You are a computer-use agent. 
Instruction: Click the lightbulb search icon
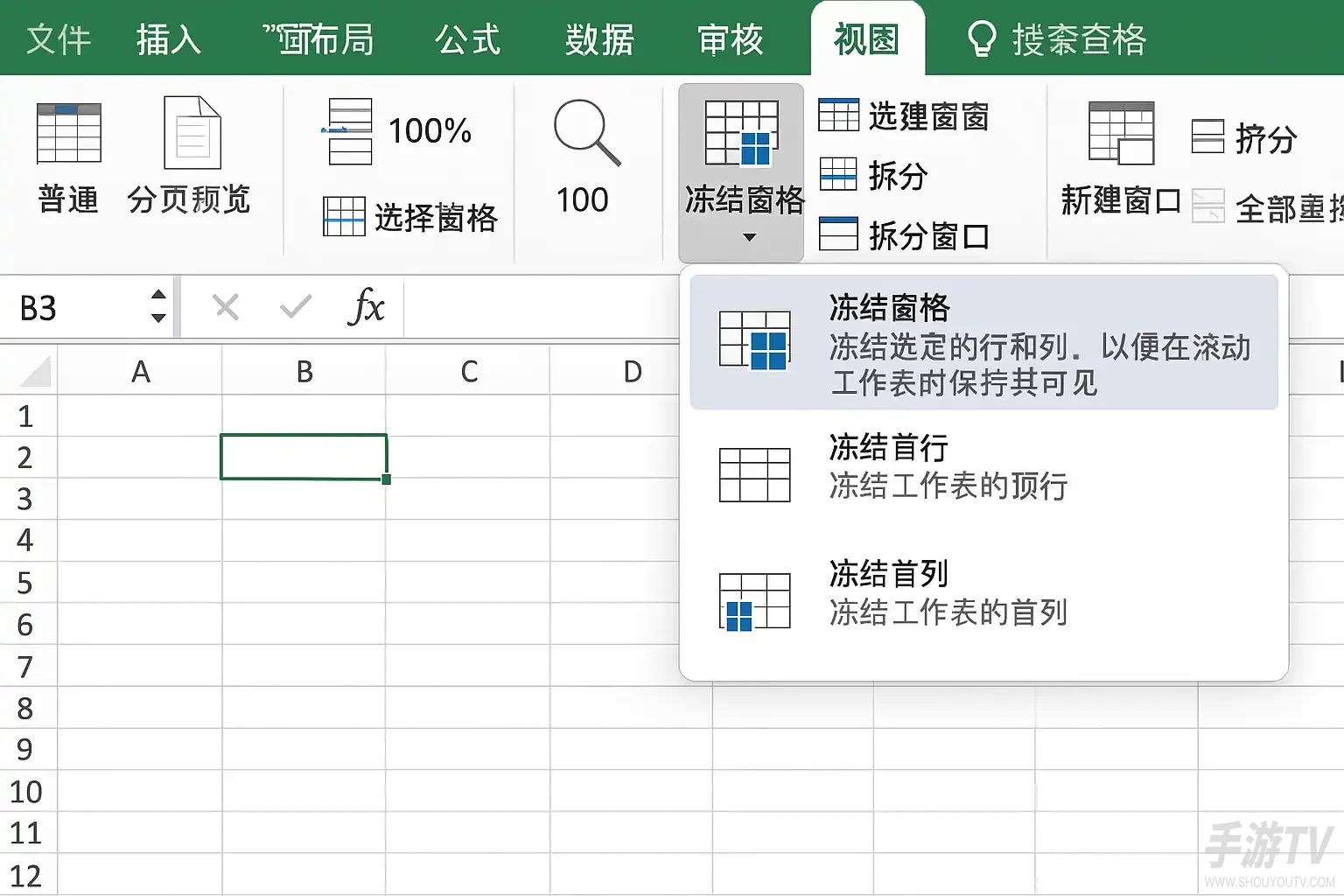point(981,39)
